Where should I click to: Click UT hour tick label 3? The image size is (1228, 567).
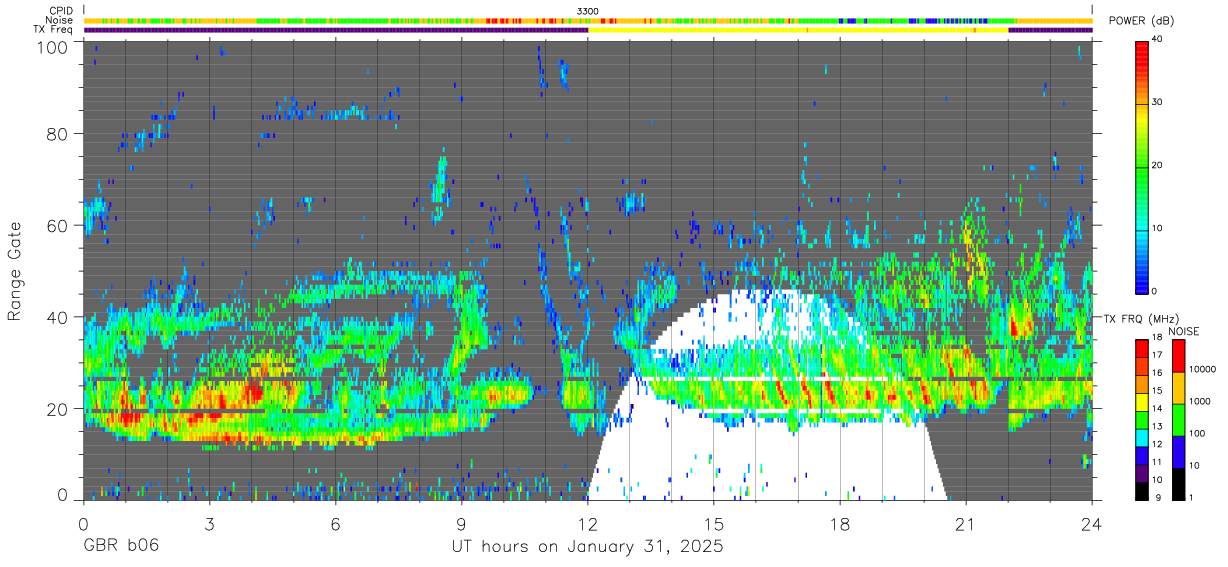(210, 525)
